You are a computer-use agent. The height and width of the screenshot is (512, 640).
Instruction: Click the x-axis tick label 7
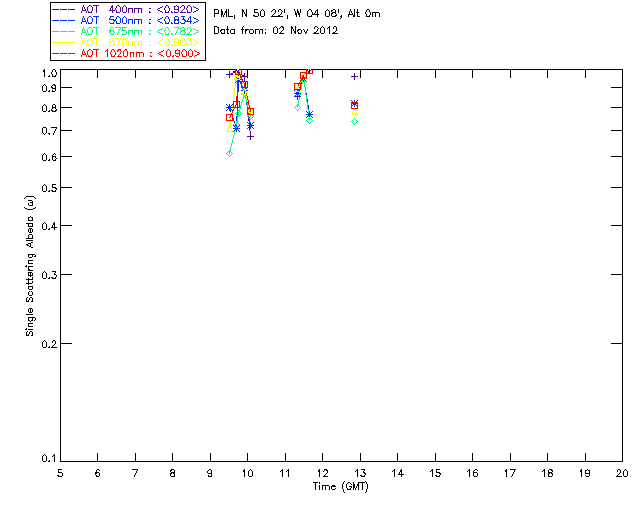click(x=135, y=473)
